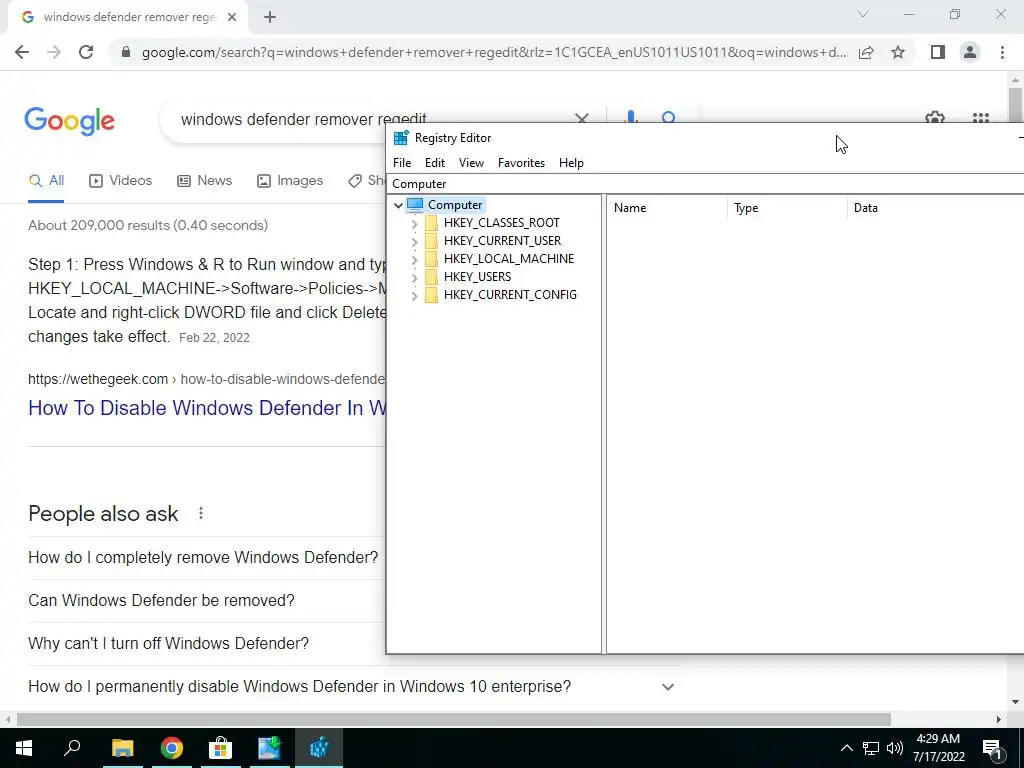Expand HKEY_LOCAL_MACHINE key
Screen dimensions: 1024x768
pos(414,259)
